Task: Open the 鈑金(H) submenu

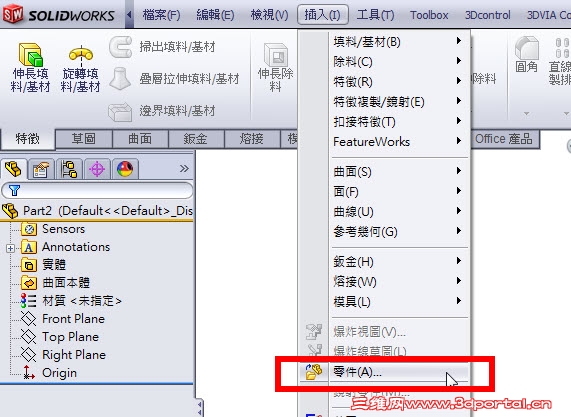Action: pos(399,261)
